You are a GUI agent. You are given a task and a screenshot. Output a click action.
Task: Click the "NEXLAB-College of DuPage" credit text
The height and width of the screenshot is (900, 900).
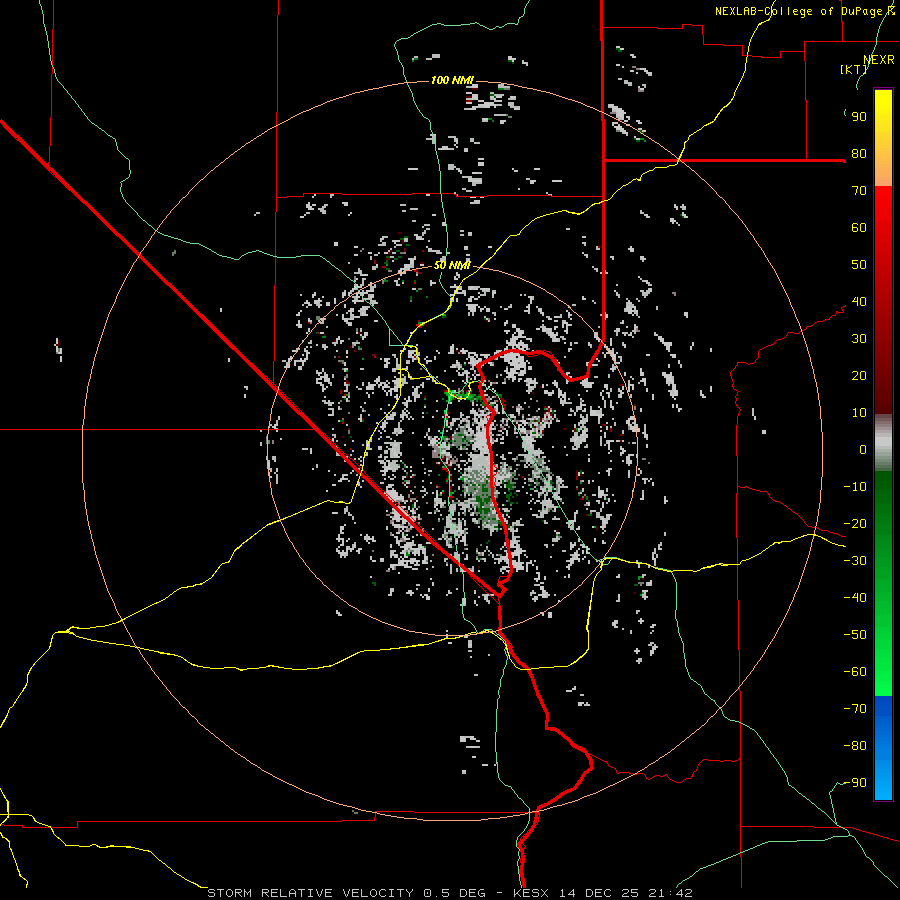pos(800,11)
